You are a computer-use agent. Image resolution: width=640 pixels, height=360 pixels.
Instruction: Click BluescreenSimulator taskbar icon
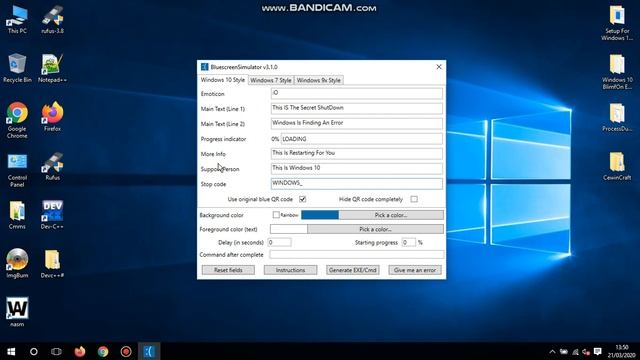coord(149,351)
